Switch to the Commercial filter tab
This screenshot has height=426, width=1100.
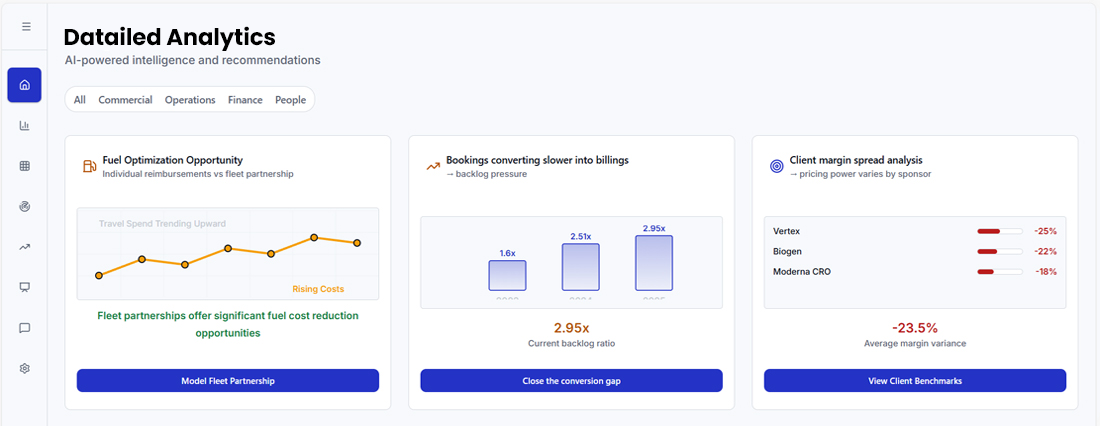click(125, 100)
